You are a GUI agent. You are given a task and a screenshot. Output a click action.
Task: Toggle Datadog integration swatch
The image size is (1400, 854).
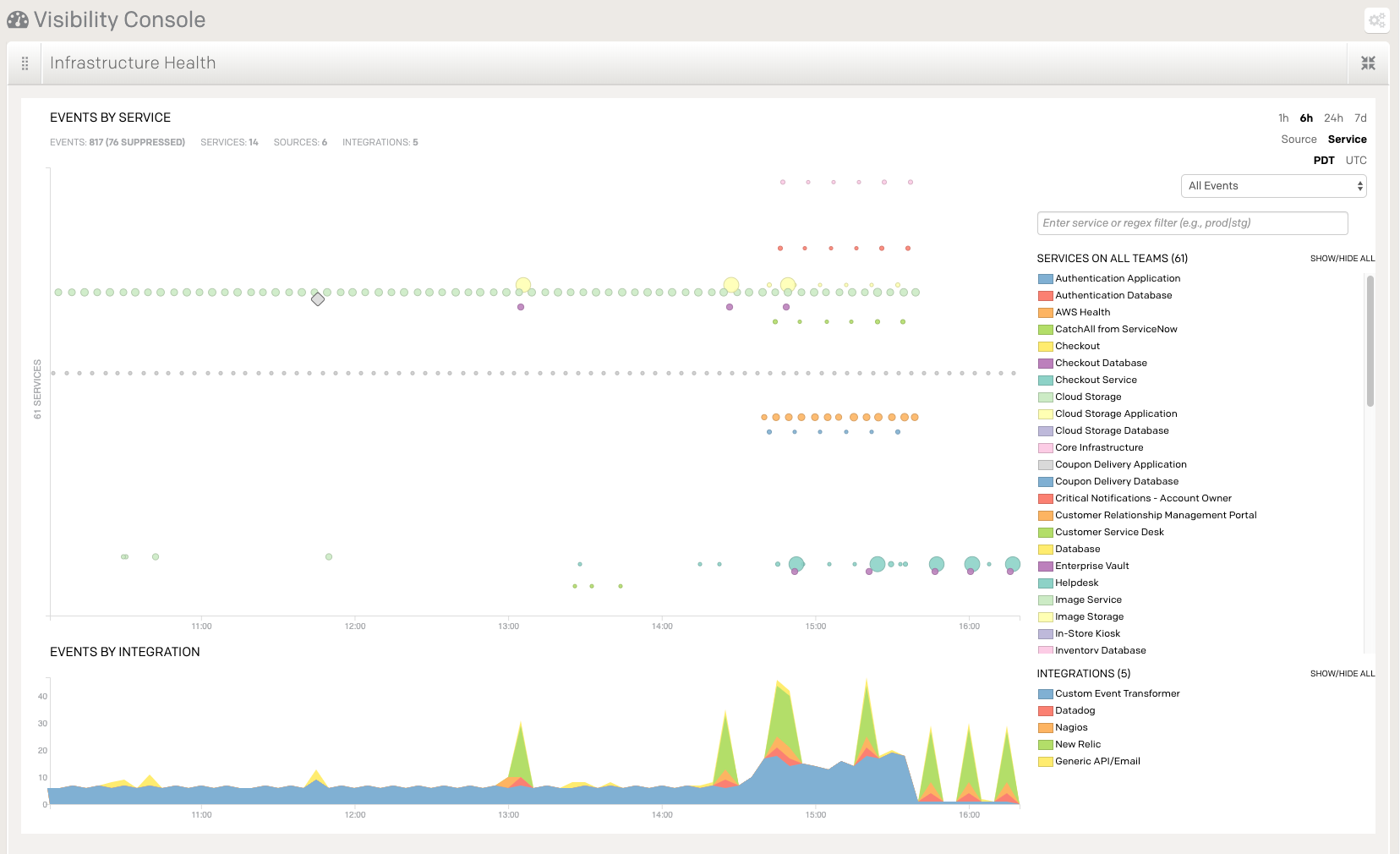[1046, 711]
